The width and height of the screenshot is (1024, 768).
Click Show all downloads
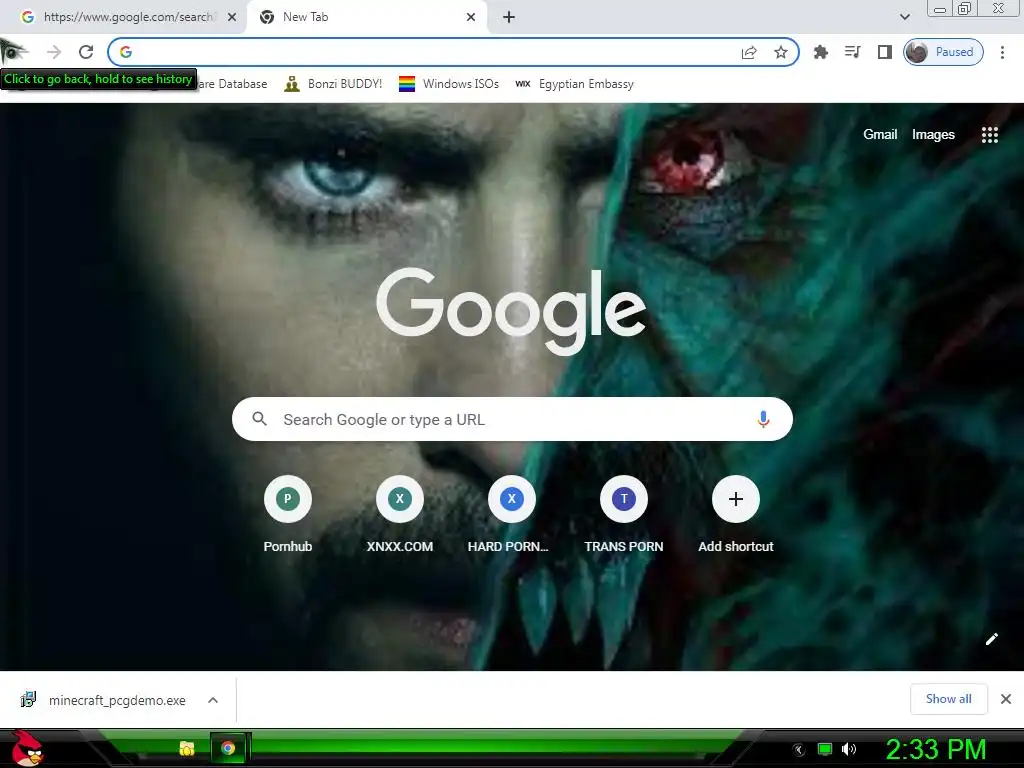coord(948,699)
